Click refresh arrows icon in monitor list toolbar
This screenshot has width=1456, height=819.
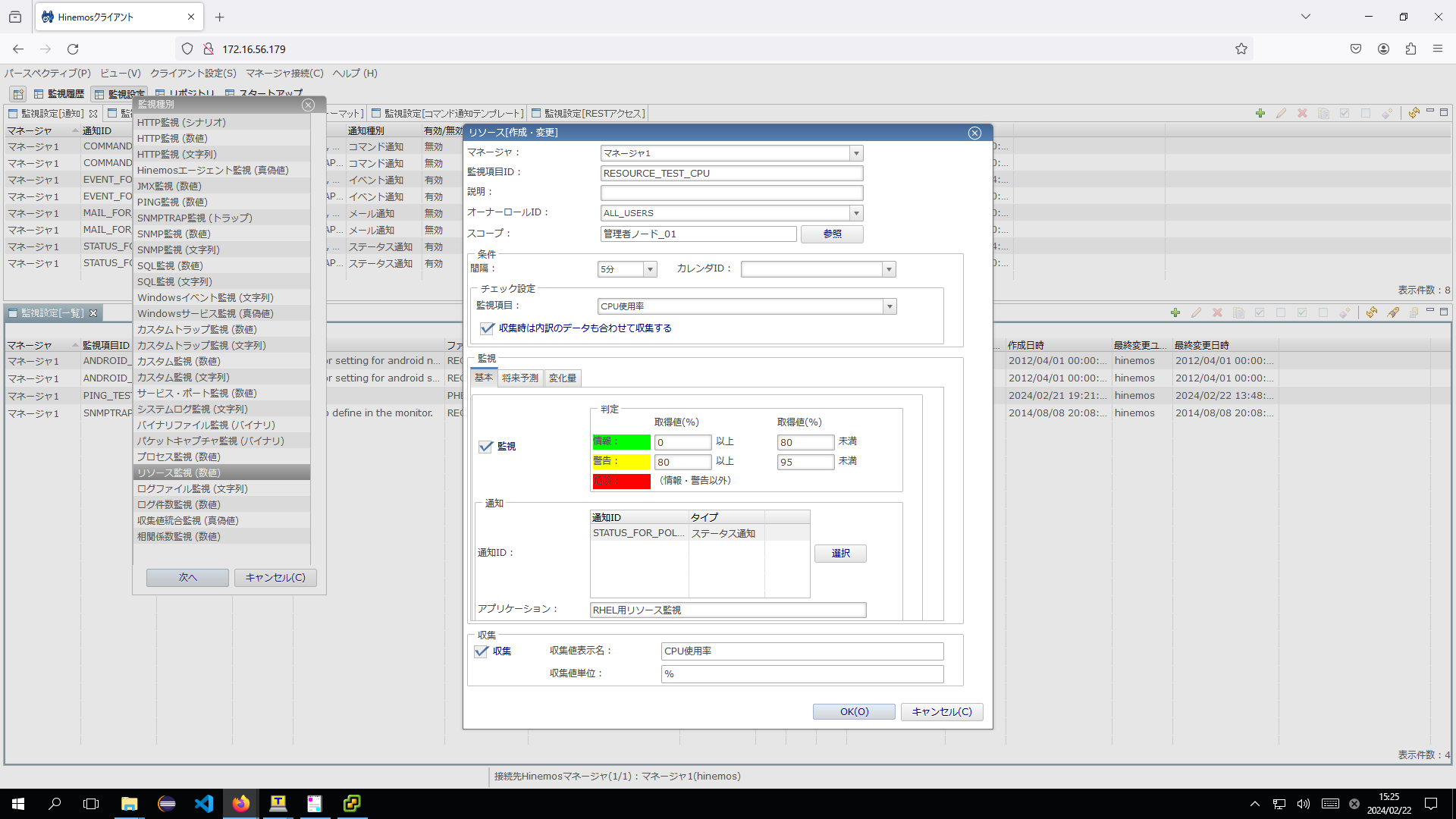(1372, 312)
